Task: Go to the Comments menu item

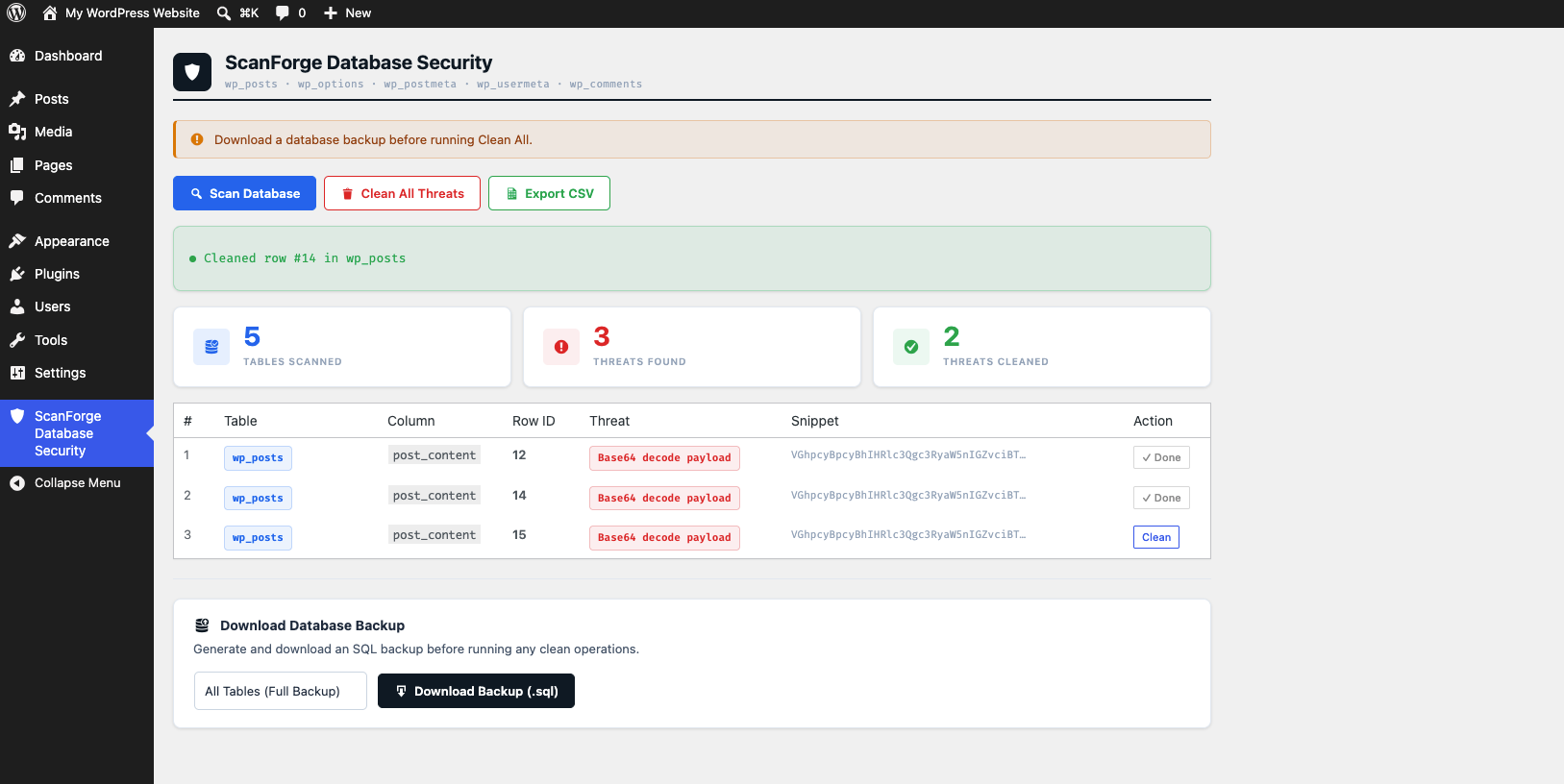Action: (x=77, y=198)
